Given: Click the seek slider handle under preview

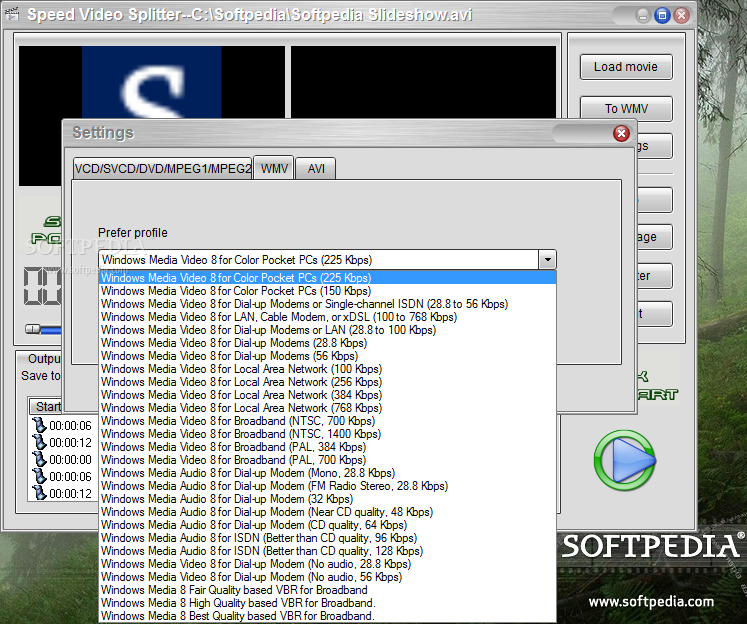Looking at the screenshot, I should (x=33, y=329).
